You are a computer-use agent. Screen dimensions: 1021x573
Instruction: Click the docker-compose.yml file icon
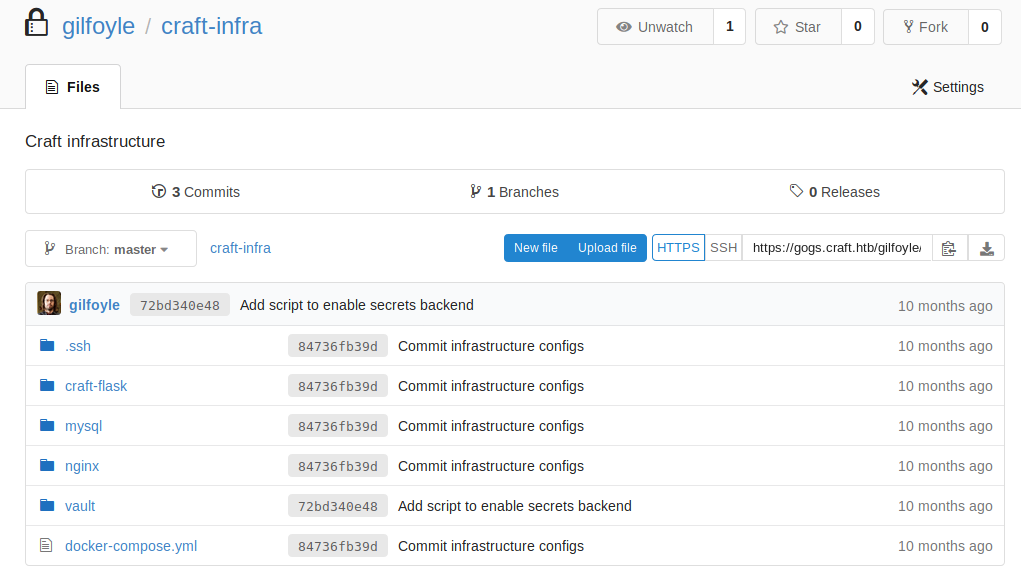46,546
